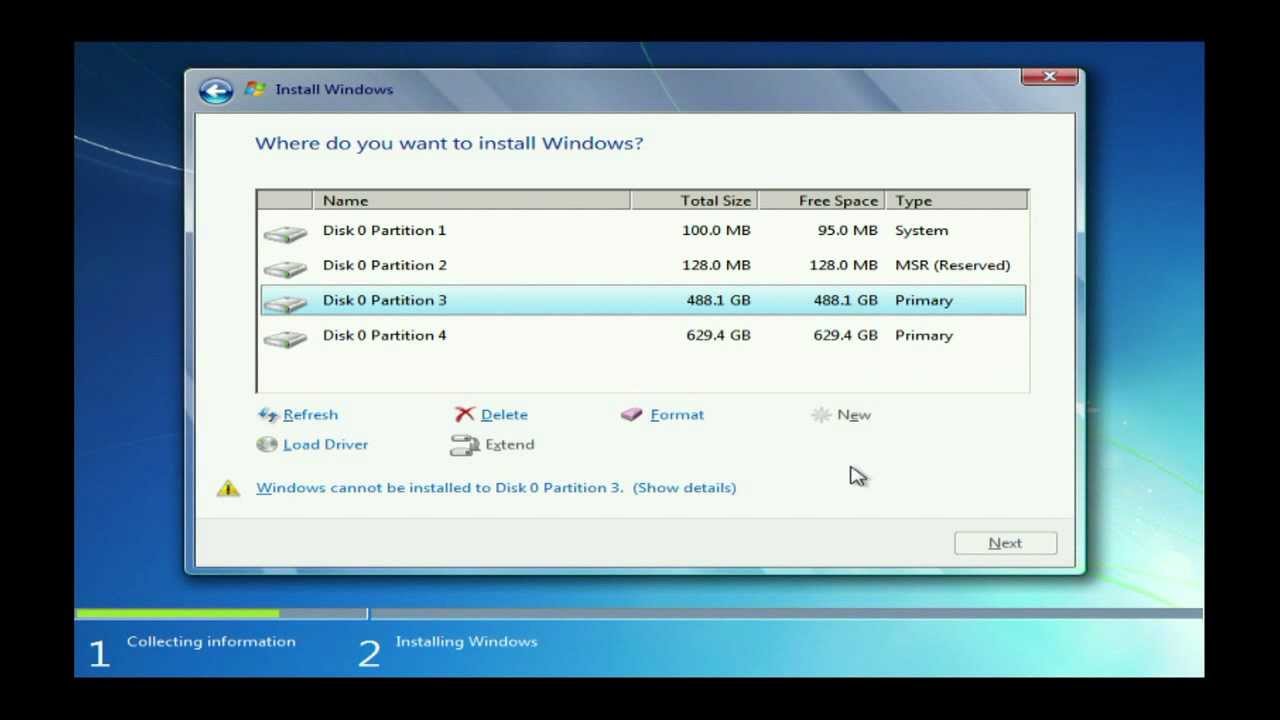Image resolution: width=1280 pixels, height=720 pixels.
Task: Click the Extend link
Action: (x=510, y=444)
